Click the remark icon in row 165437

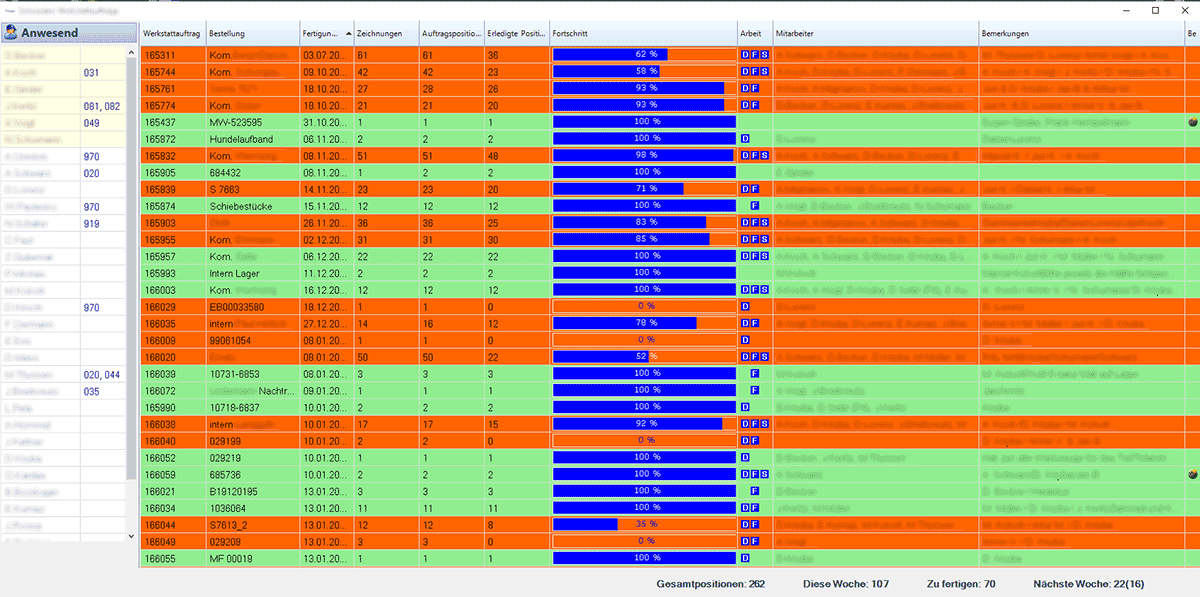click(x=1192, y=122)
